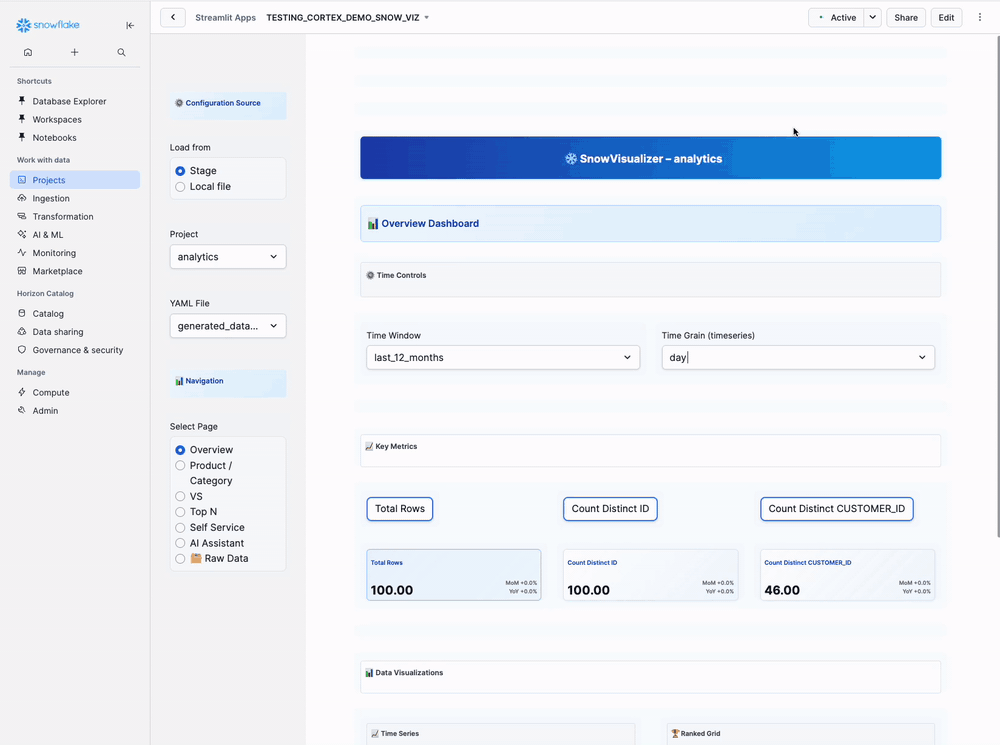Click the Share button
Screen dimensions: 1000x745
tap(905, 17)
